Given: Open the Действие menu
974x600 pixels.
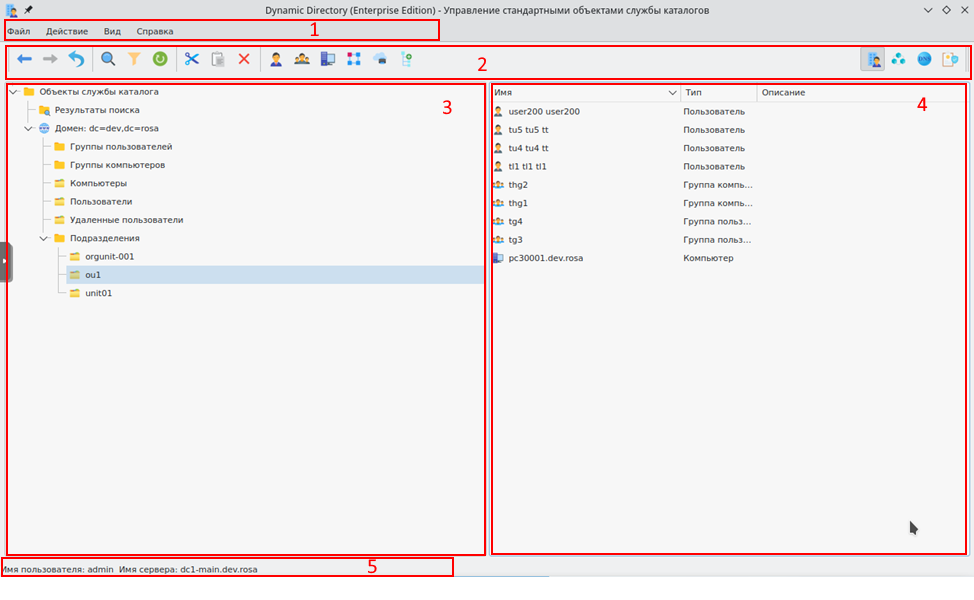Looking at the screenshot, I should [x=66, y=31].
